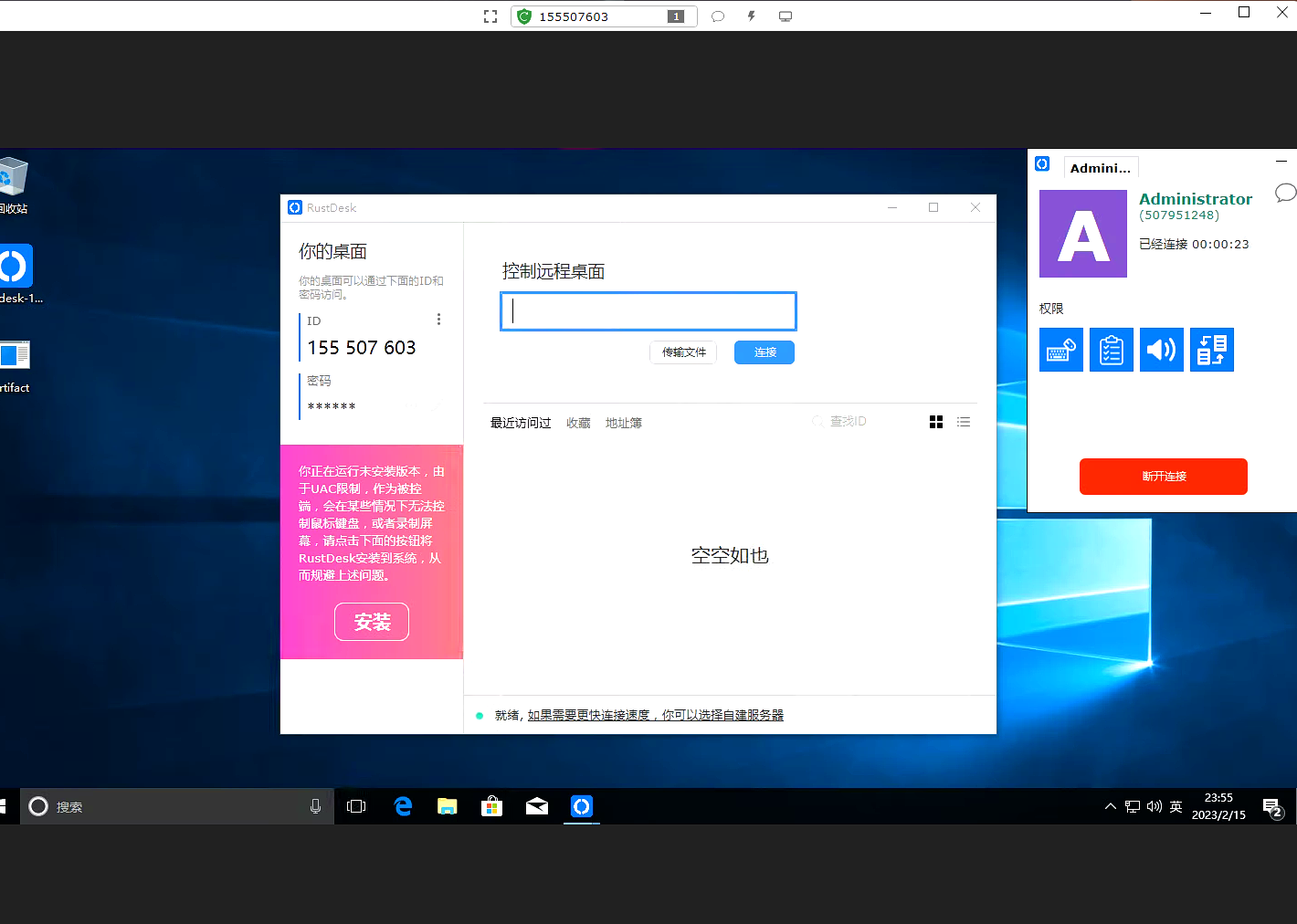Image resolution: width=1297 pixels, height=924 pixels.
Task: Click the 传输文件 file transfer button
Action: pos(683,352)
